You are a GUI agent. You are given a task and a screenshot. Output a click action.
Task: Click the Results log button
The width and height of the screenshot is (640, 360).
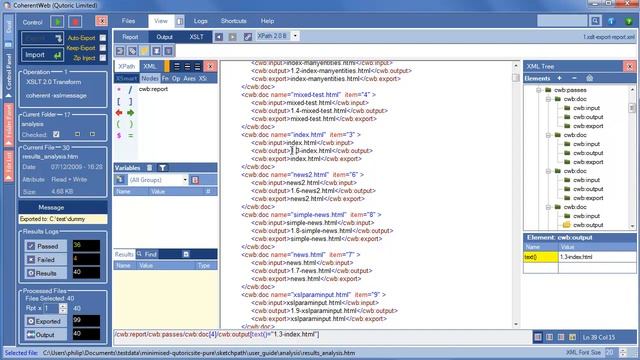45,273
